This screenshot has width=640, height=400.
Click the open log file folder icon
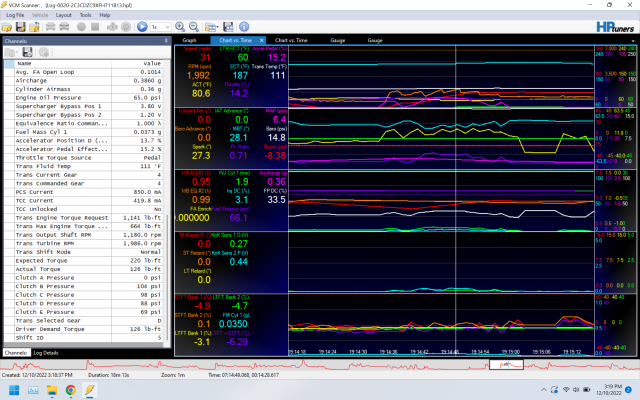click(x=8, y=27)
